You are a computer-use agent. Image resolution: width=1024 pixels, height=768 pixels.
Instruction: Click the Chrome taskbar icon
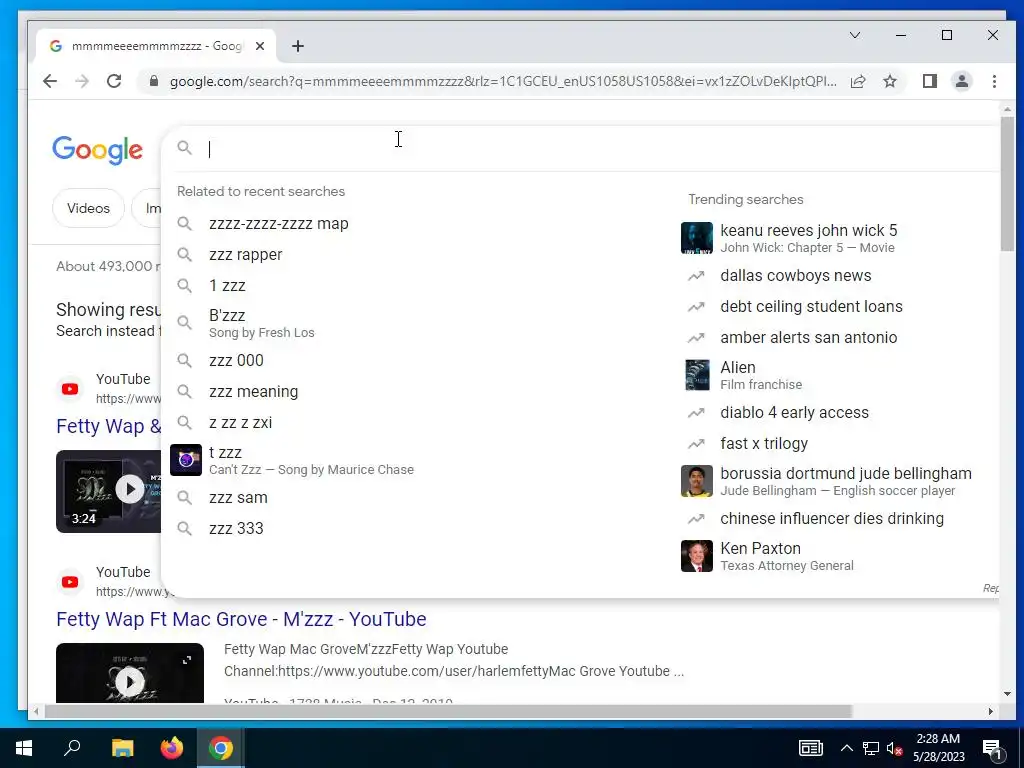tap(221, 748)
